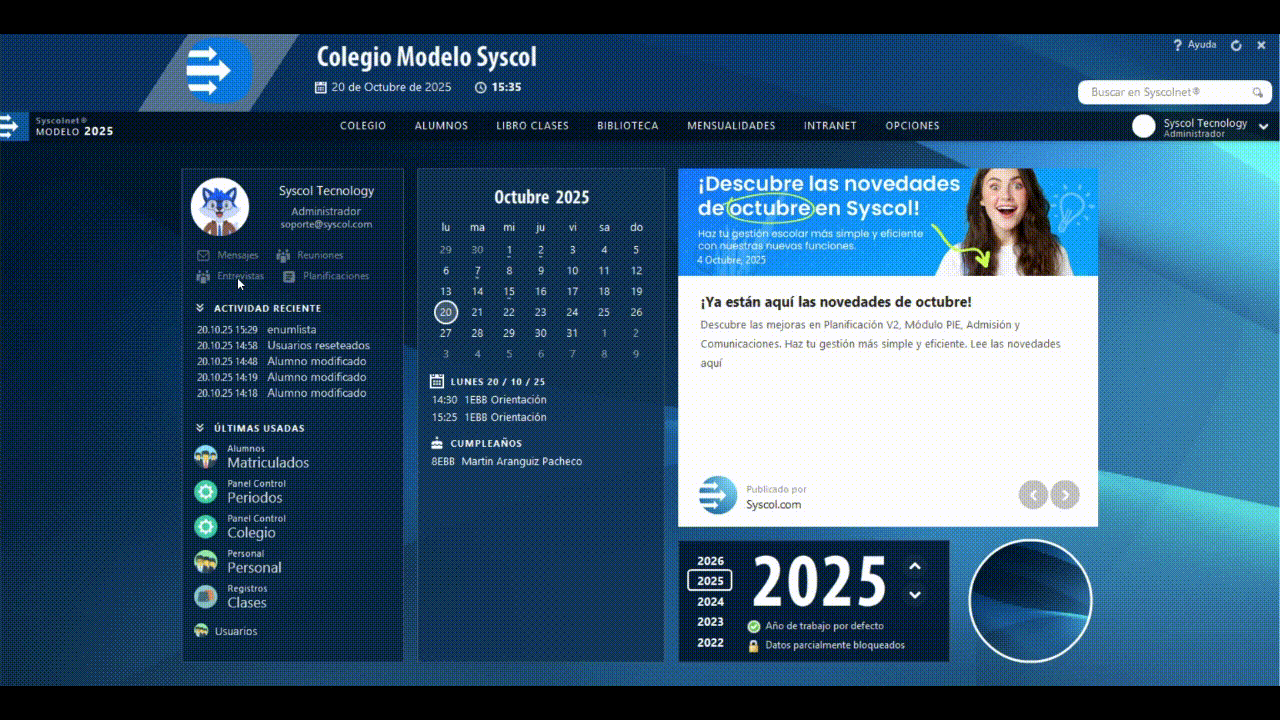
Task: Open Martin Aranguiz Pacheco birthday entry
Action: [x=506, y=461]
